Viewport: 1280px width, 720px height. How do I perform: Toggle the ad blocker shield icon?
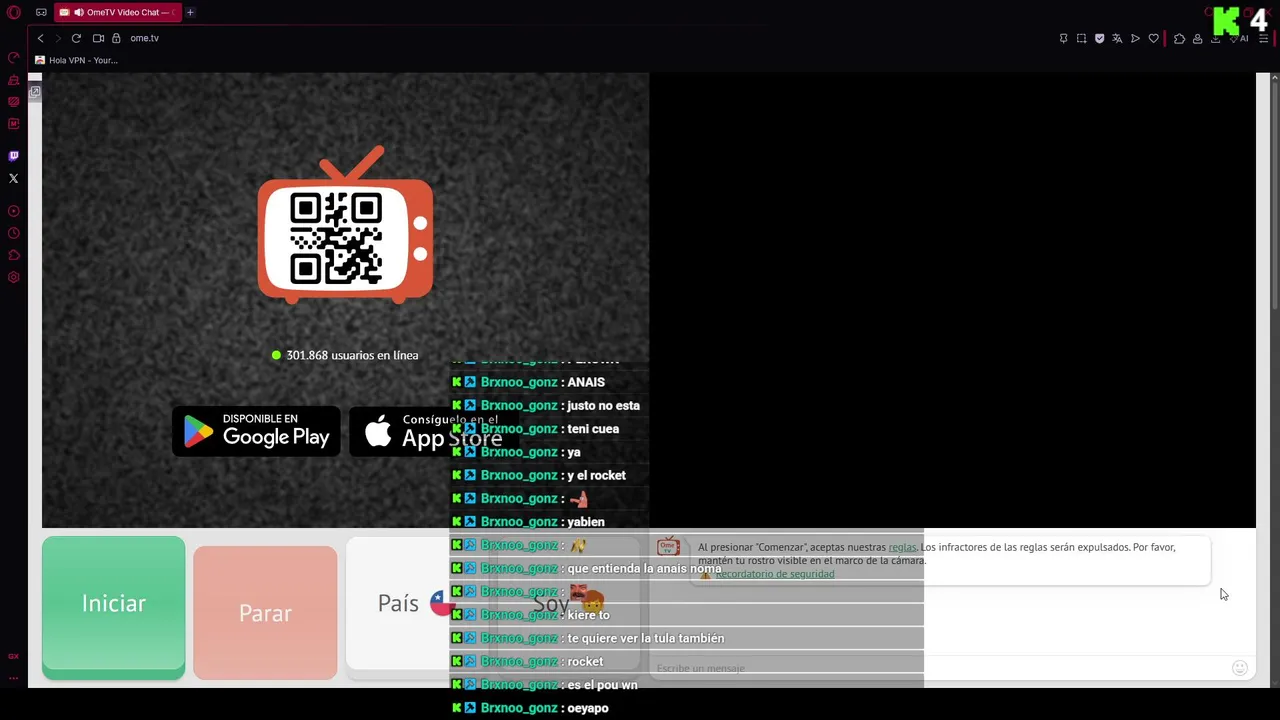coord(1099,38)
